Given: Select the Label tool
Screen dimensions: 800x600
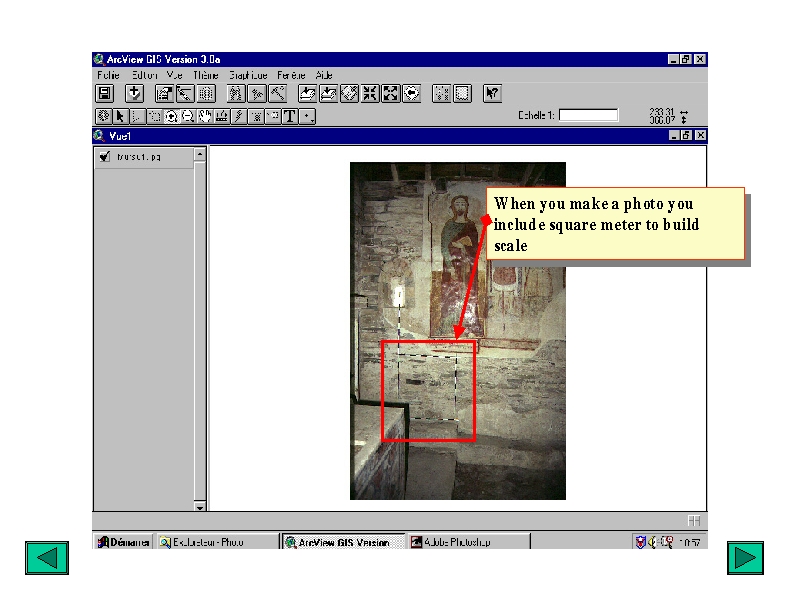Looking at the screenshot, I should click(x=273, y=116).
